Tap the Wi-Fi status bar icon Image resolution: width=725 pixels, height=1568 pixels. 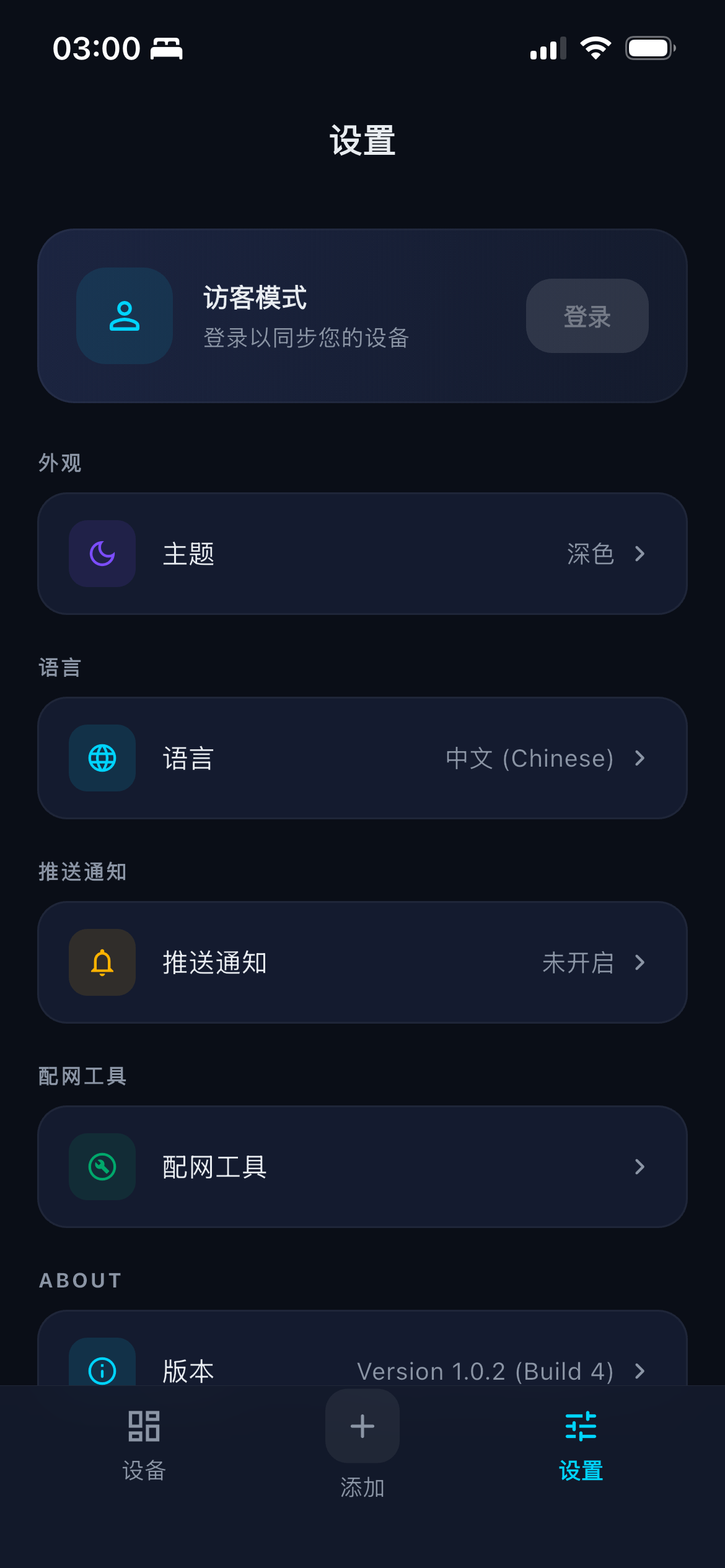595,48
